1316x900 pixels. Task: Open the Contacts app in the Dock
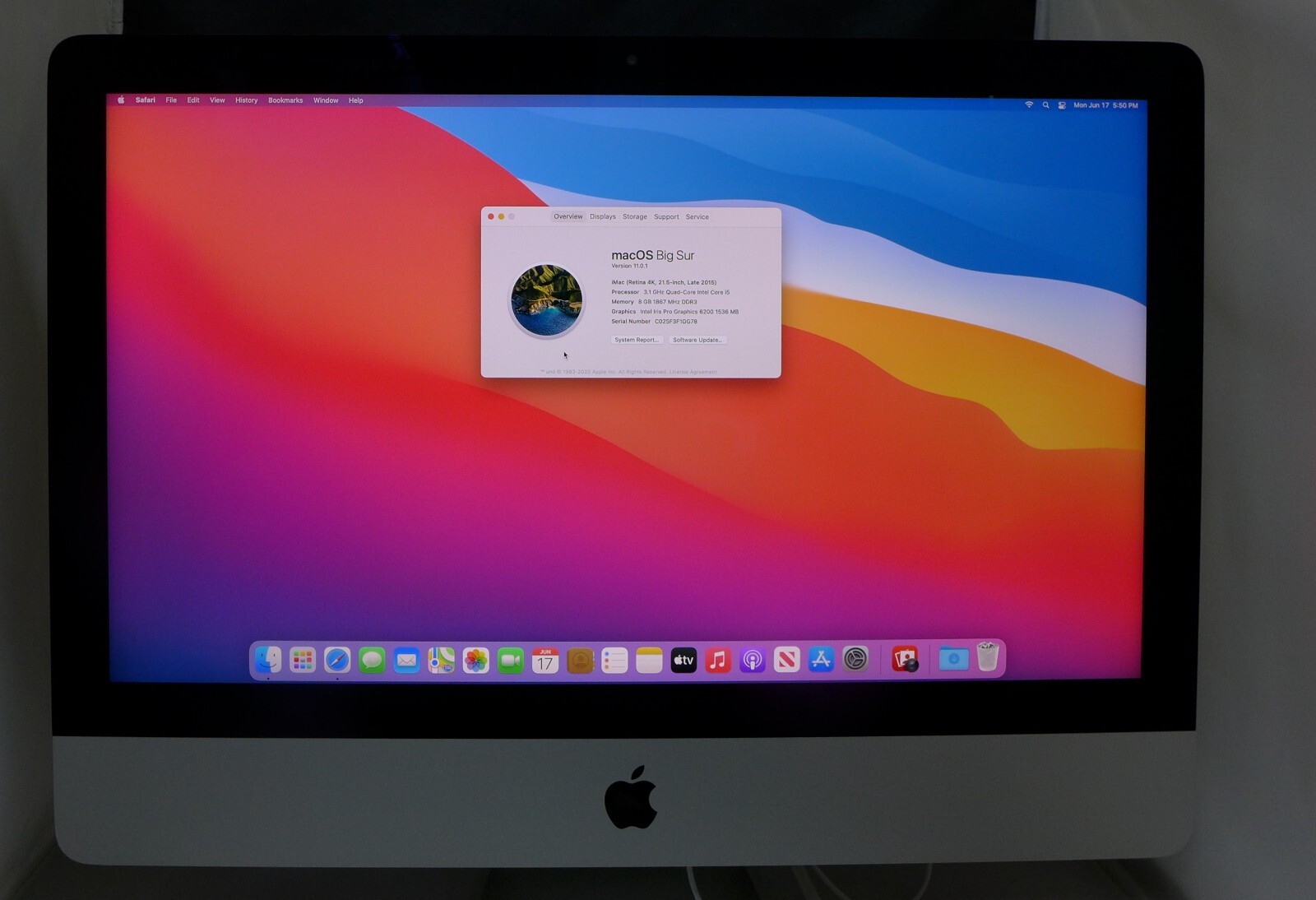pyautogui.click(x=580, y=660)
